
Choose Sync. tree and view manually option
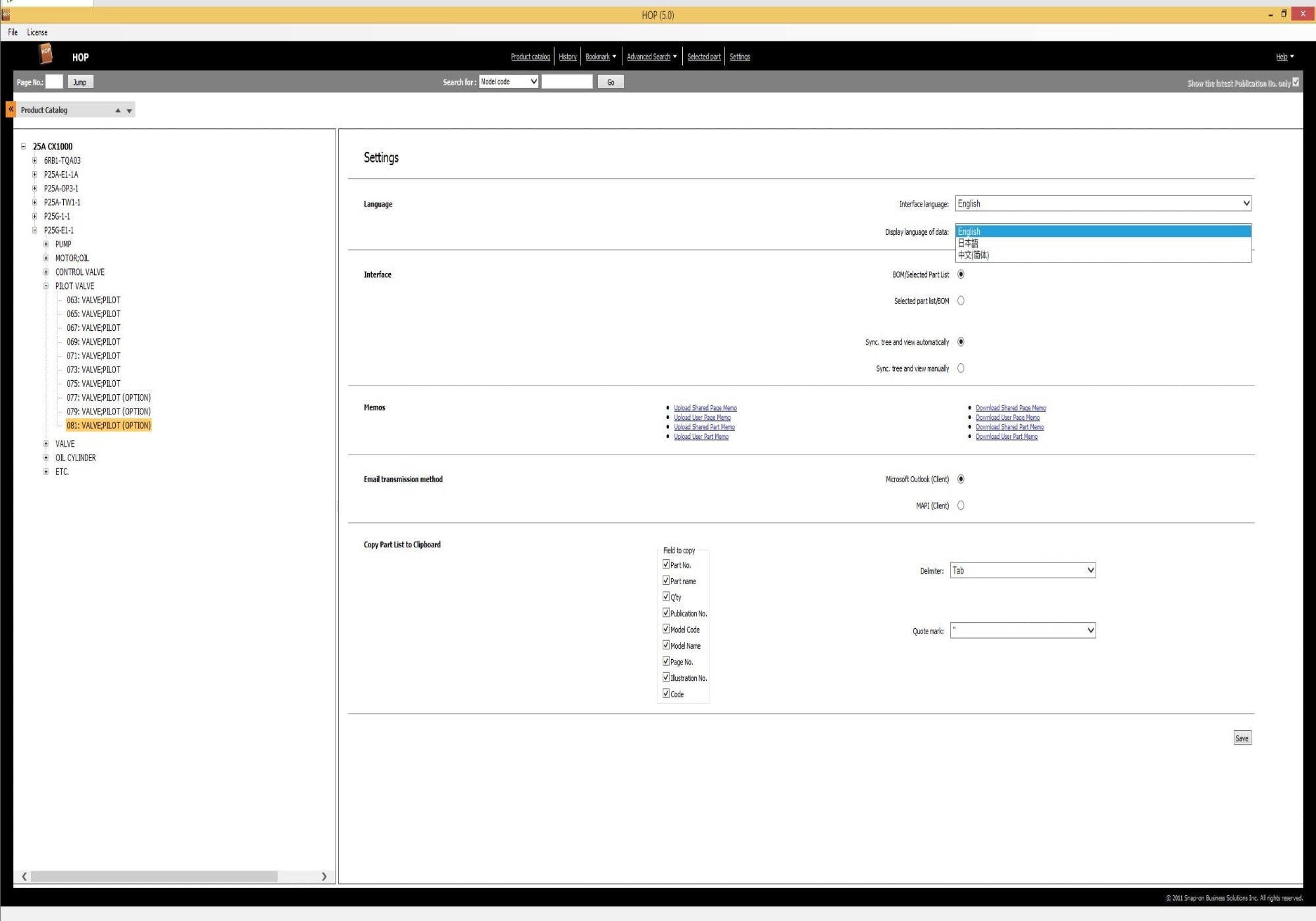point(961,368)
